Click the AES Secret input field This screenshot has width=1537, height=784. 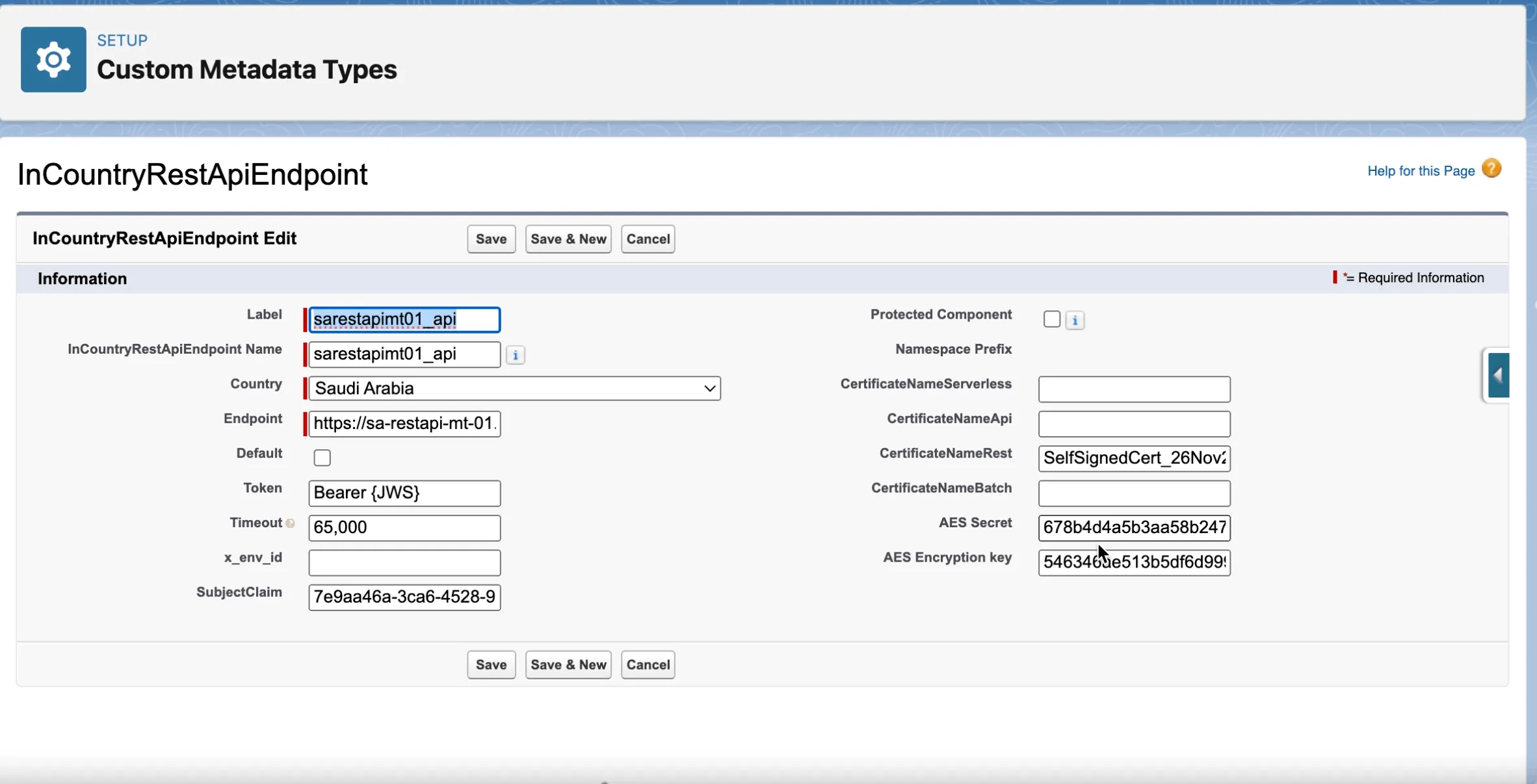[x=1133, y=527]
